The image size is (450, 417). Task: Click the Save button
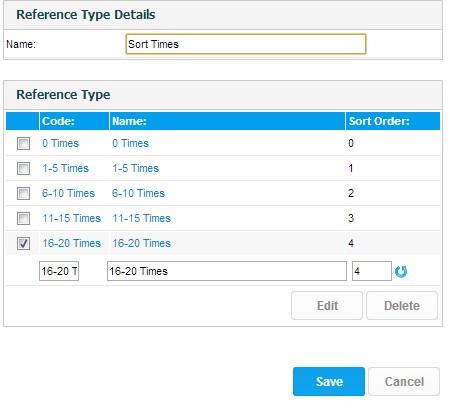click(x=329, y=381)
